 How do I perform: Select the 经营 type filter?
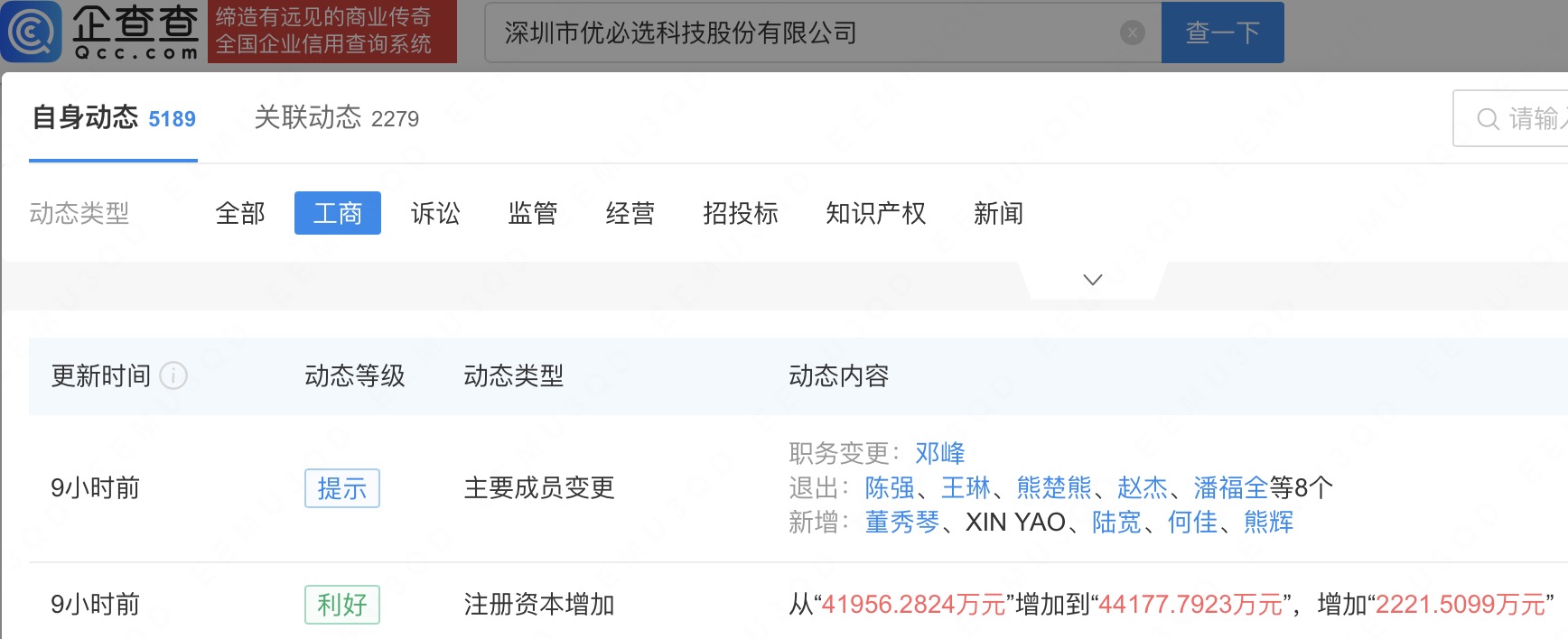tap(630, 213)
